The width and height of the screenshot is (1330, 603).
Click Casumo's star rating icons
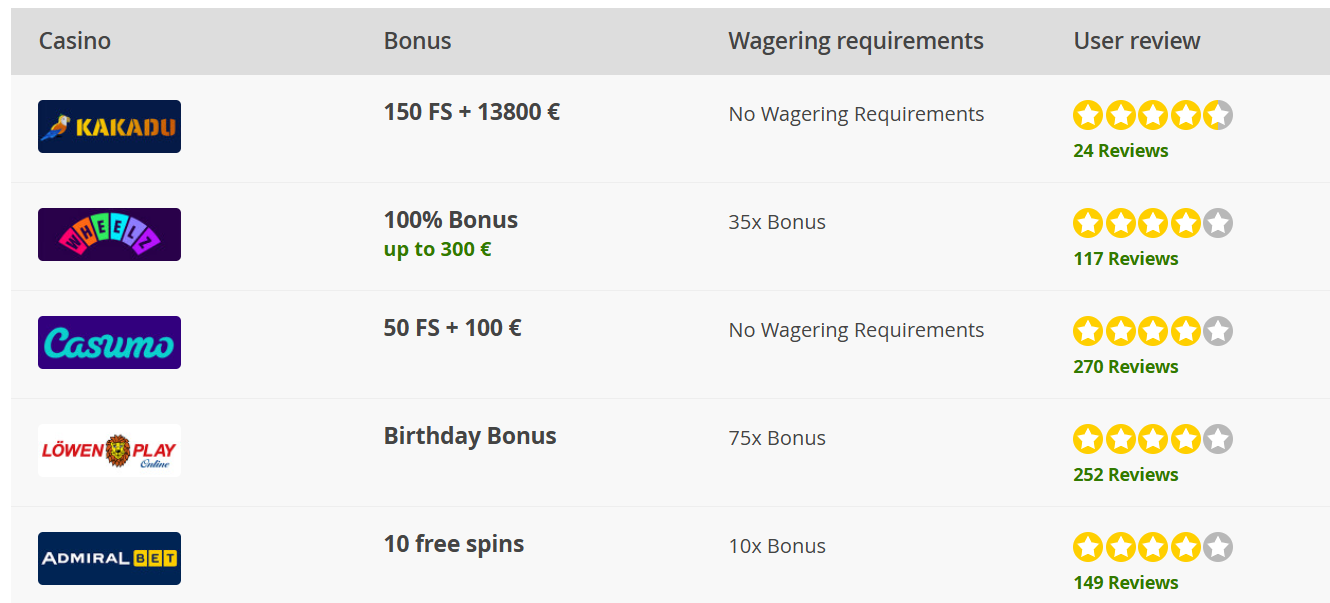tap(1153, 331)
